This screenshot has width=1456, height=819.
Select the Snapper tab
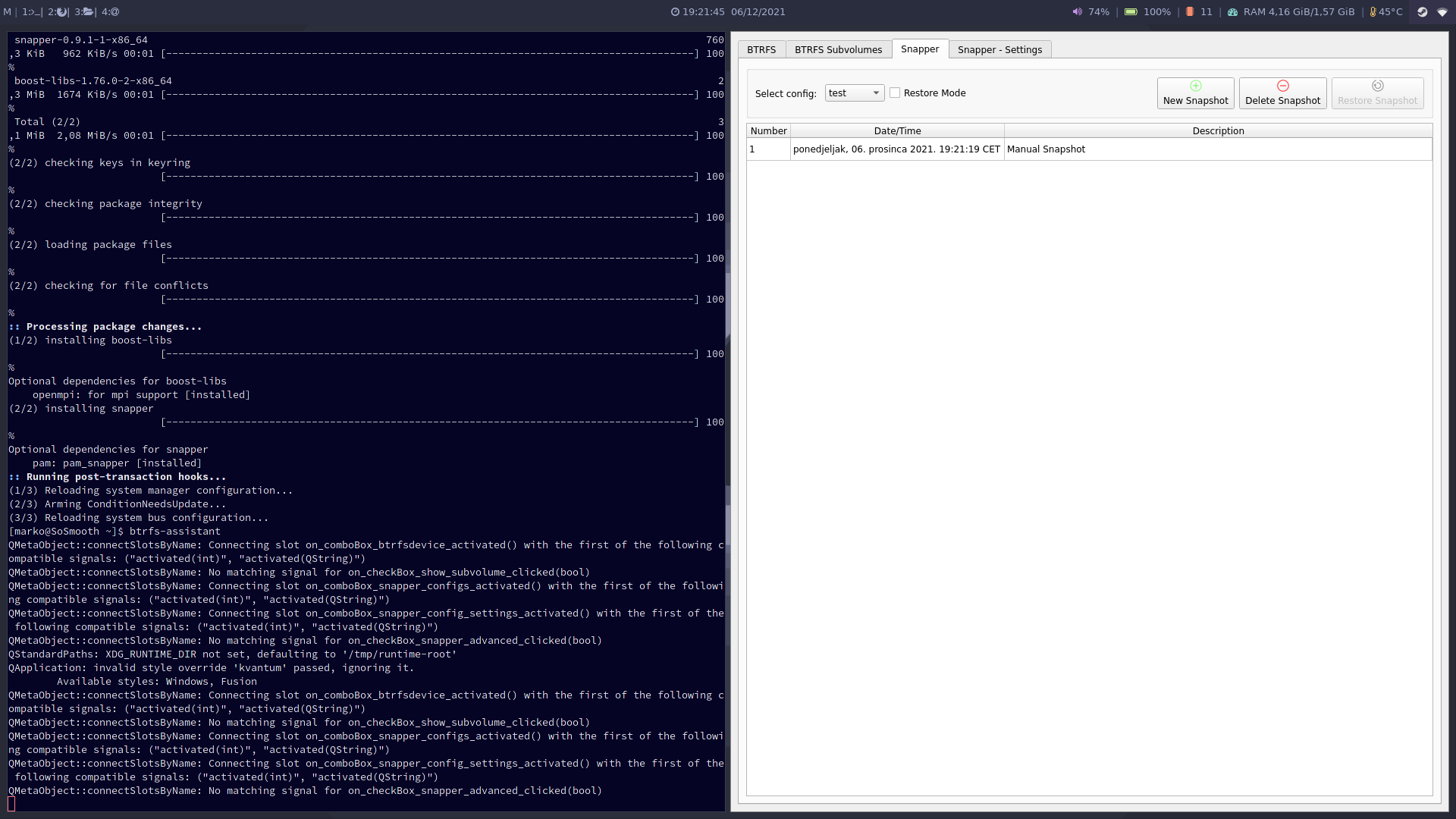[920, 49]
